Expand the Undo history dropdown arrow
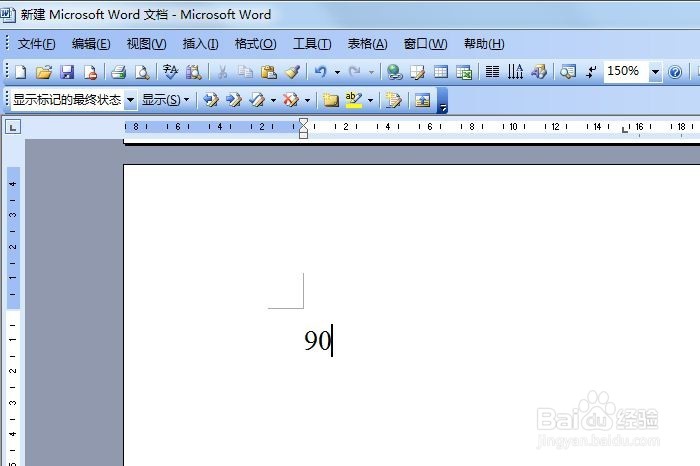700x466 pixels. point(338,72)
